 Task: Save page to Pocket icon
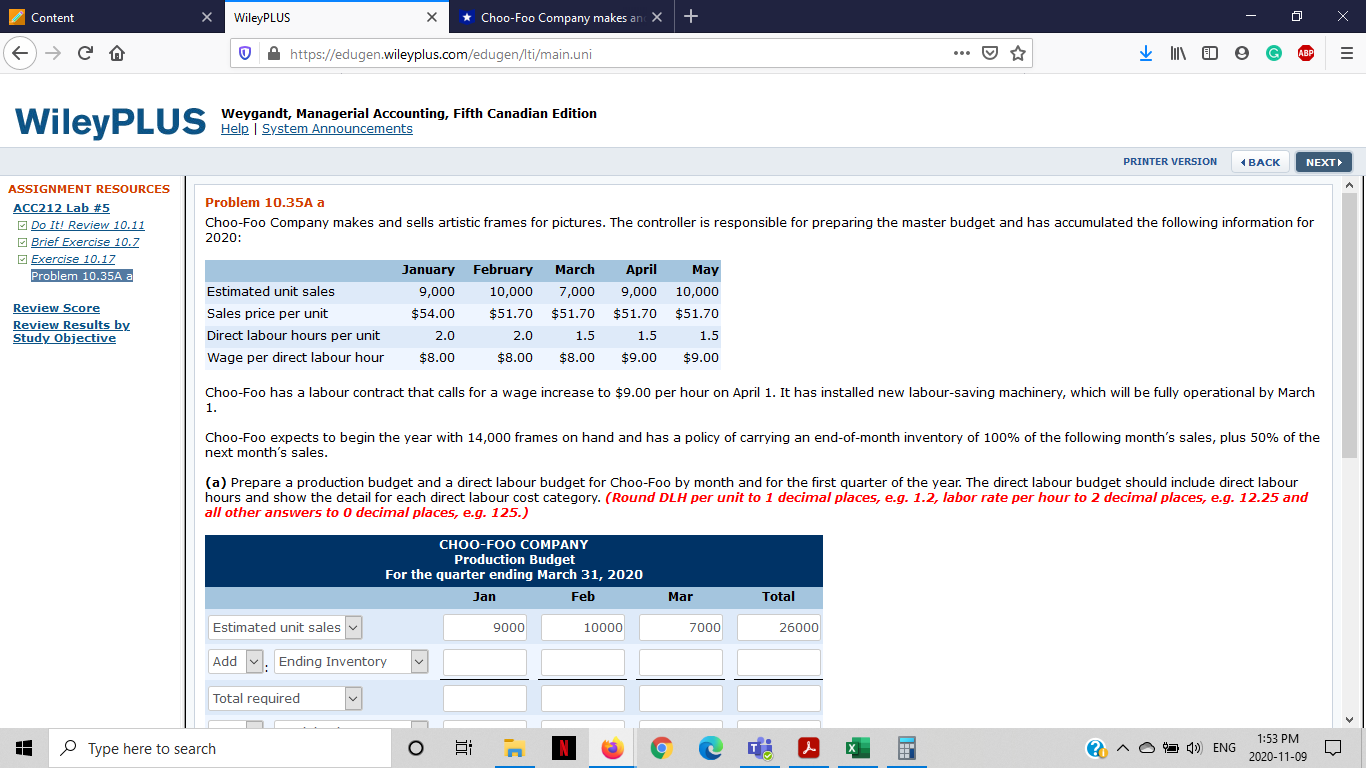(x=989, y=54)
